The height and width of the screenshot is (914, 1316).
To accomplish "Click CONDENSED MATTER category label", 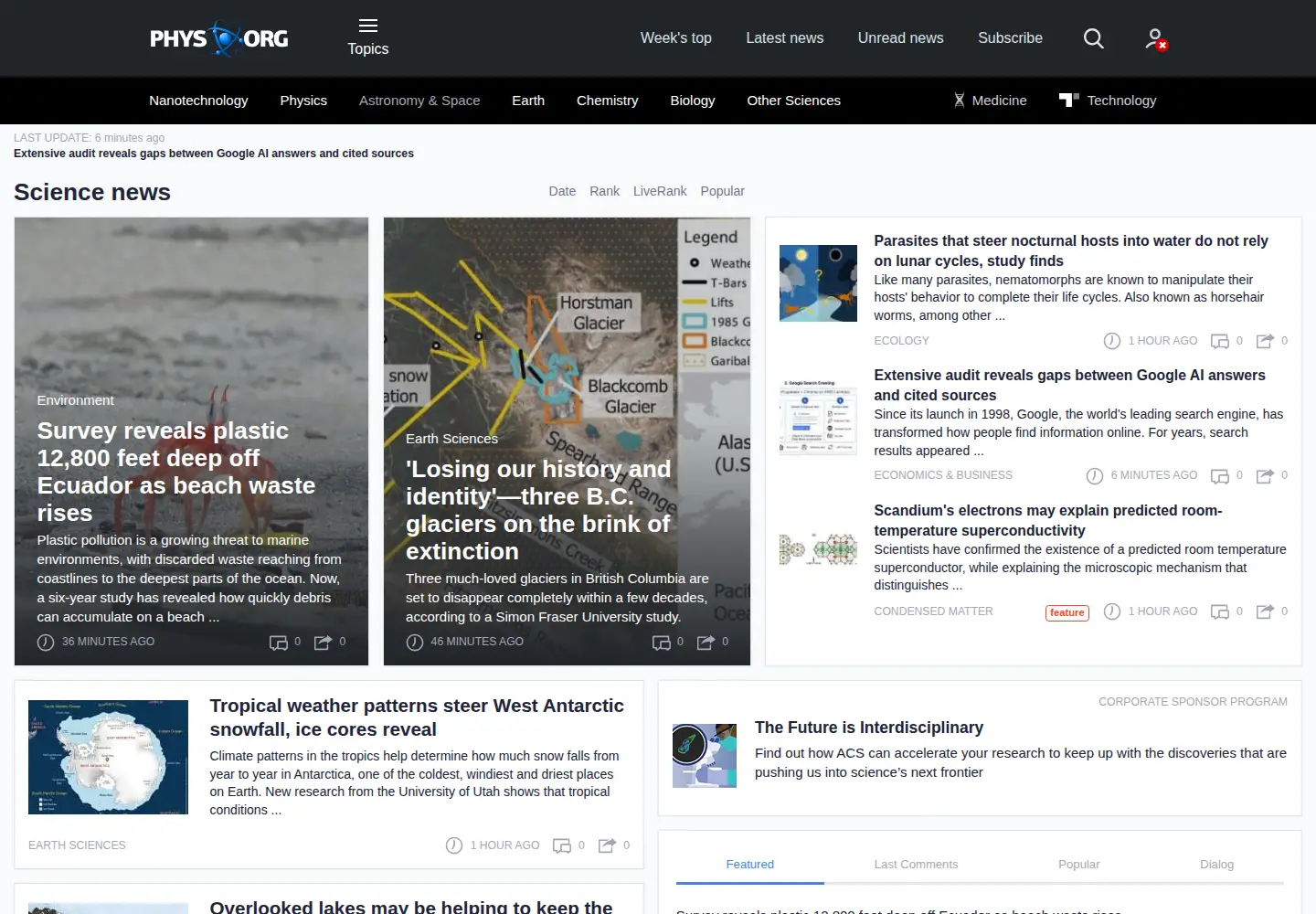I will [933, 611].
